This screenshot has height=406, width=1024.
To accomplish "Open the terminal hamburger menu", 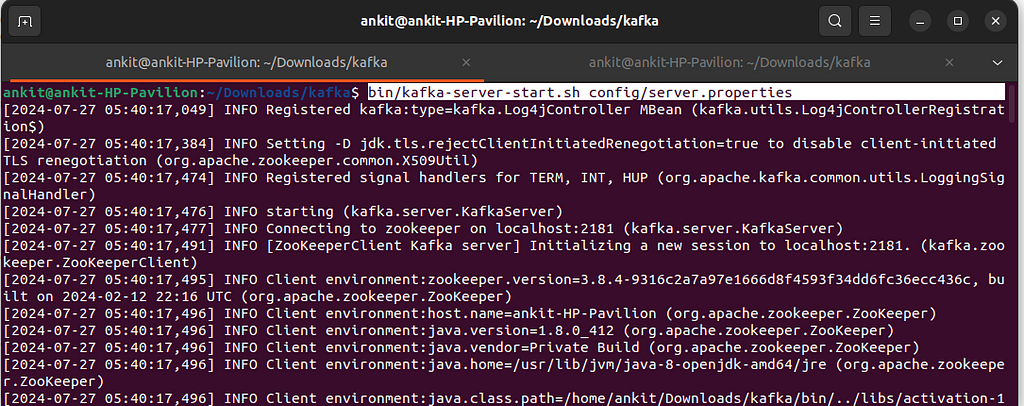I will click(x=874, y=22).
